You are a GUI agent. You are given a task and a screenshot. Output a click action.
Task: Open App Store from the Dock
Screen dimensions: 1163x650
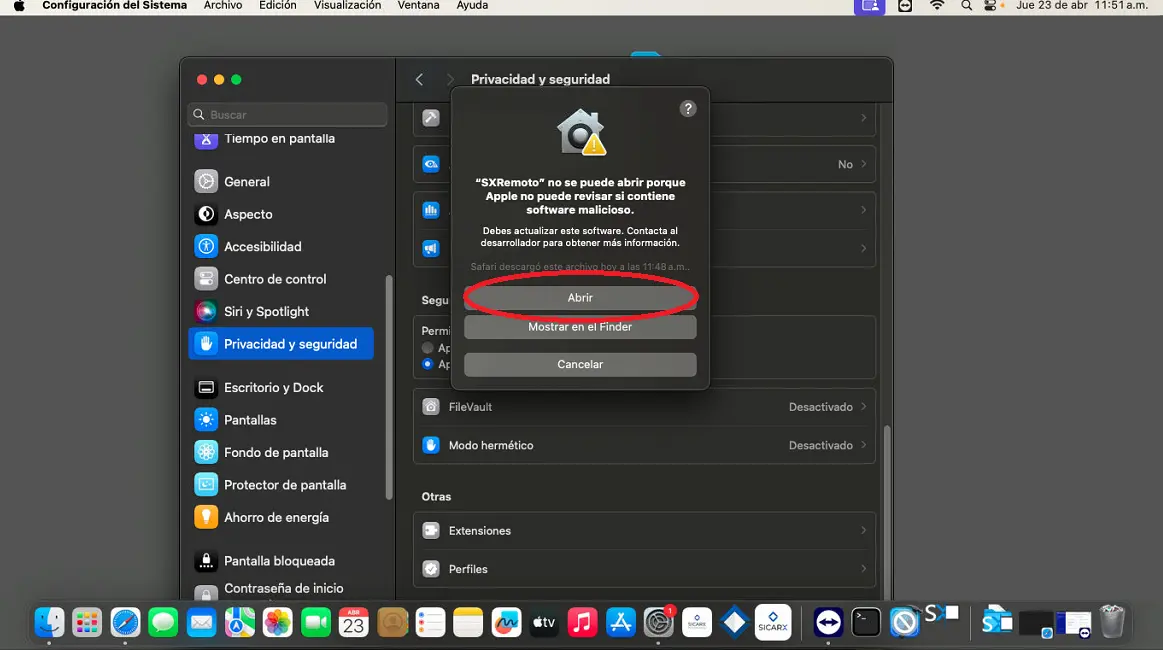click(621, 623)
